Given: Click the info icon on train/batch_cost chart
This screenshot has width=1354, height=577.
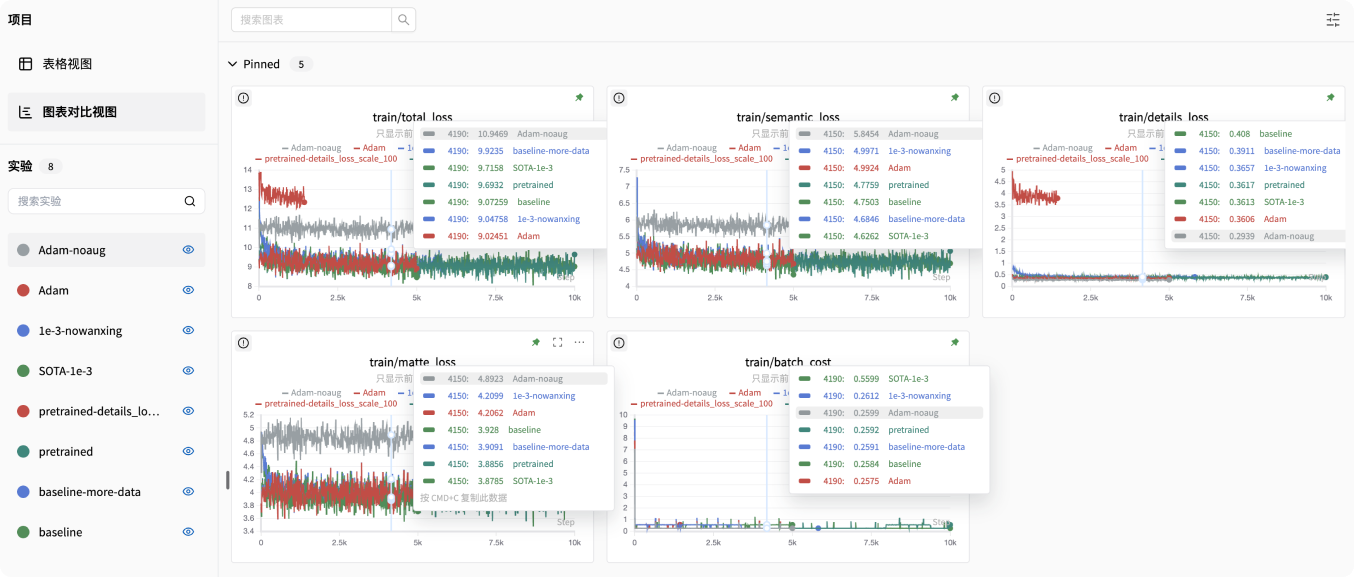Looking at the screenshot, I should click(619, 343).
